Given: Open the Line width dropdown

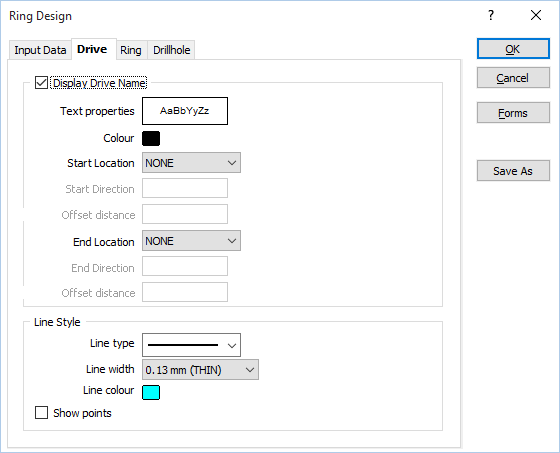Looking at the screenshot, I should [200, 370].
